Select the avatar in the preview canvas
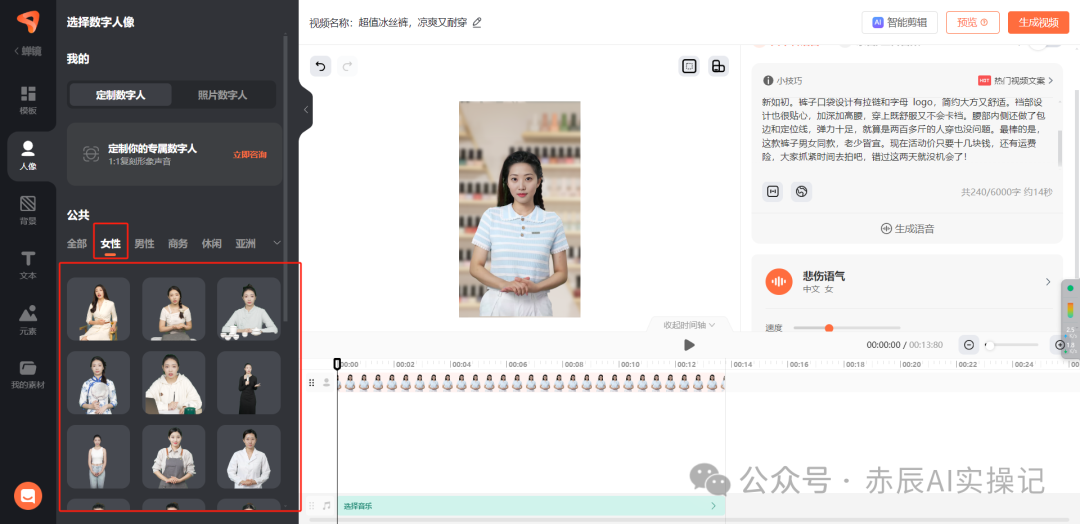Viewport: 1080px width, 524px height. click(520, 209)
